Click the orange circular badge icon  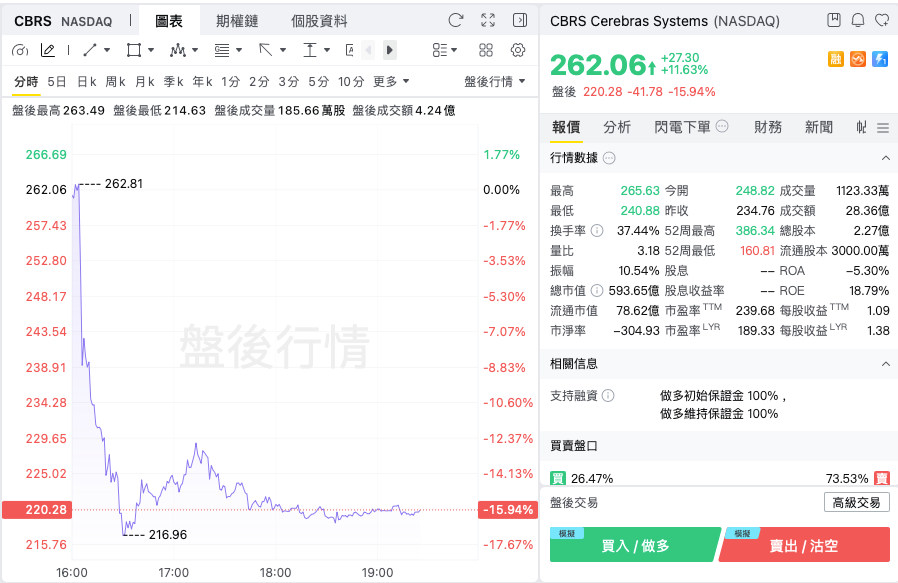pyautogui.click(x=858, y=58)
